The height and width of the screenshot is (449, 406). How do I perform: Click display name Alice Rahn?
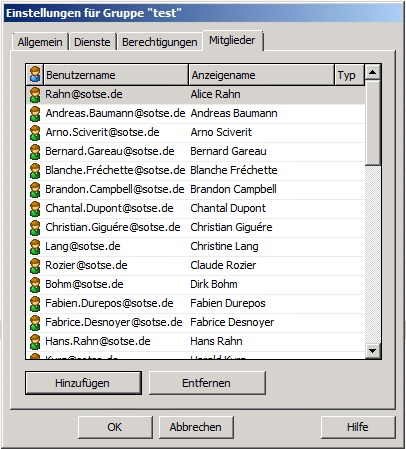pyautogui.click(x=216, y=94)
